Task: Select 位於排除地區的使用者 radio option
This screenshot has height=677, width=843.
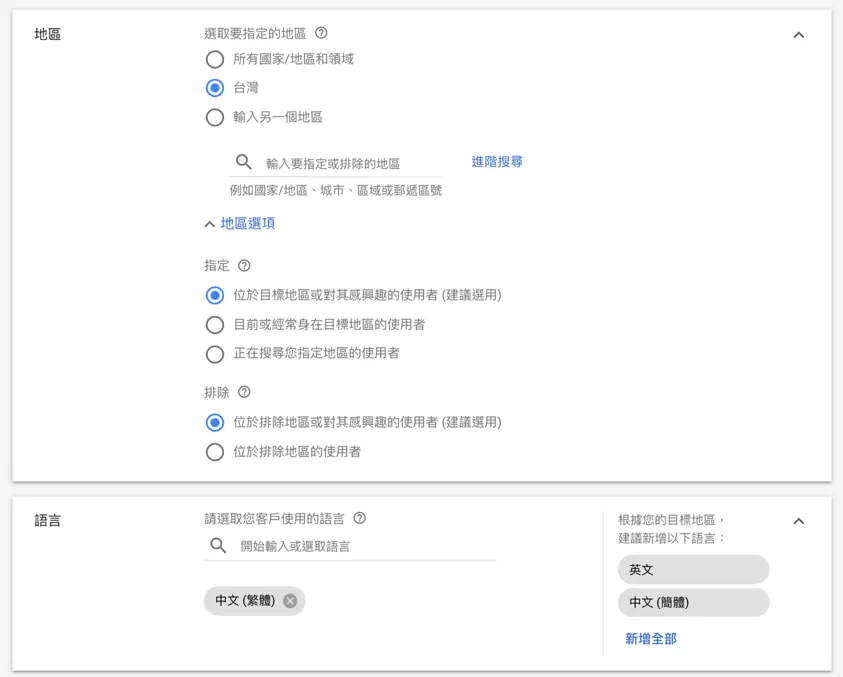Action: point(215,452)
